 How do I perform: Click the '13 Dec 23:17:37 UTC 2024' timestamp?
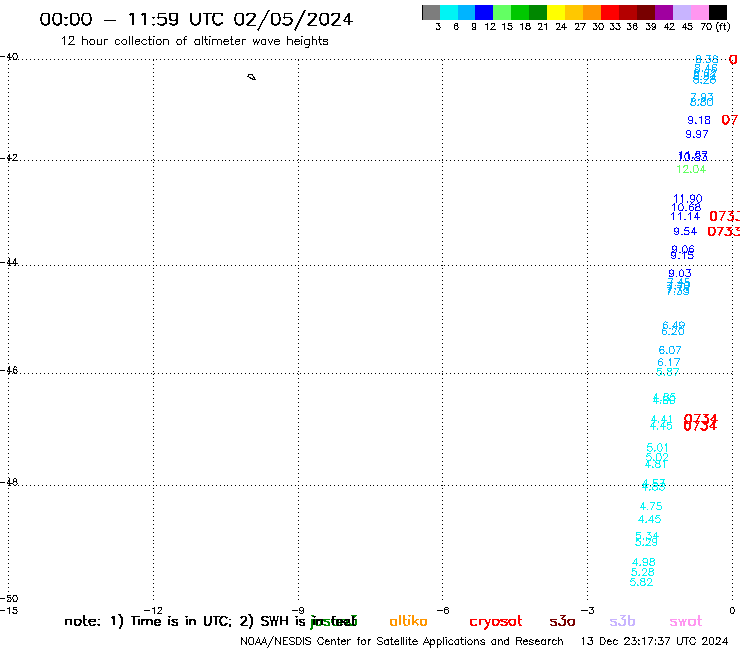coord(654,642)
